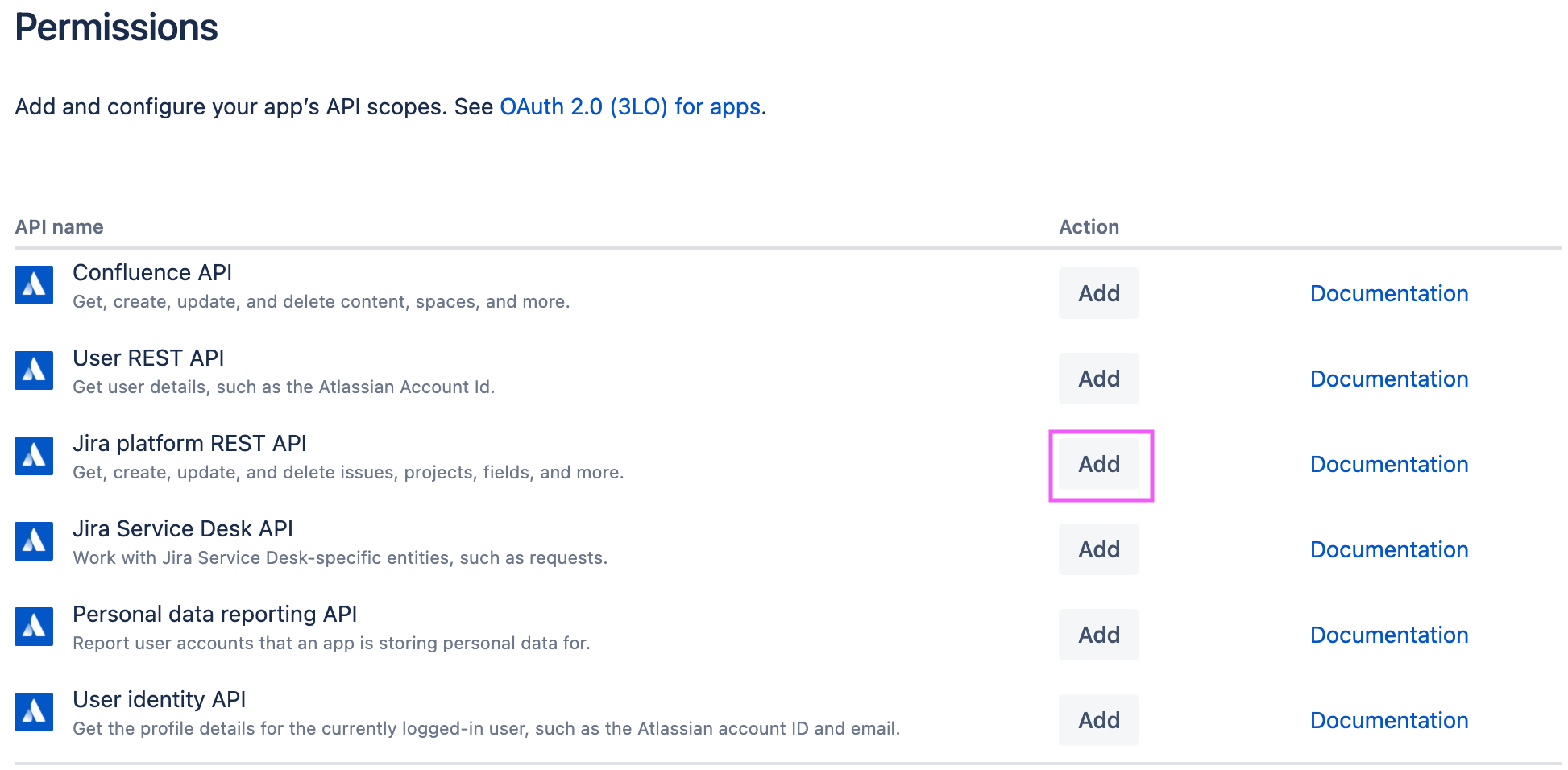Click the Jira Service Desk API icon
Screen dimensions: 1568x770
34,541
